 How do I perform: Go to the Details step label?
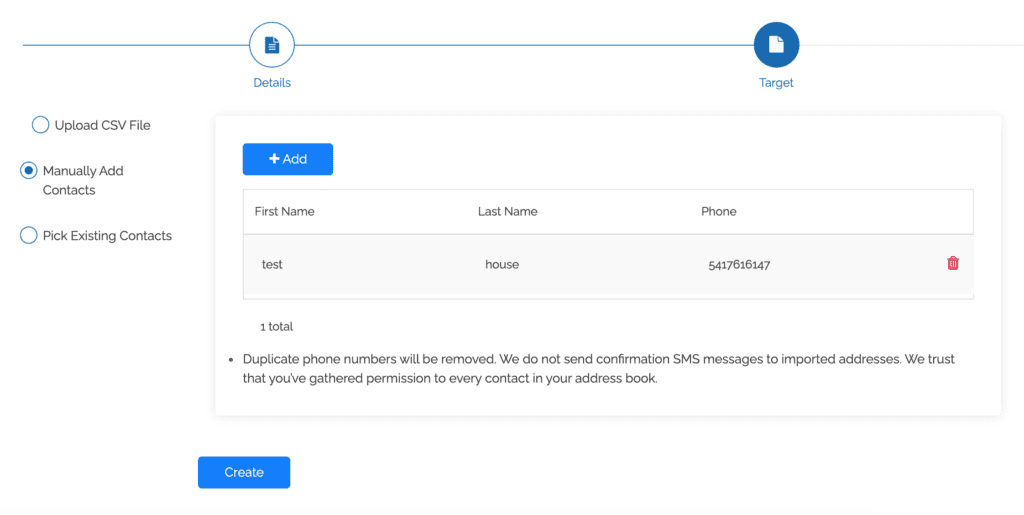[271, 83]
